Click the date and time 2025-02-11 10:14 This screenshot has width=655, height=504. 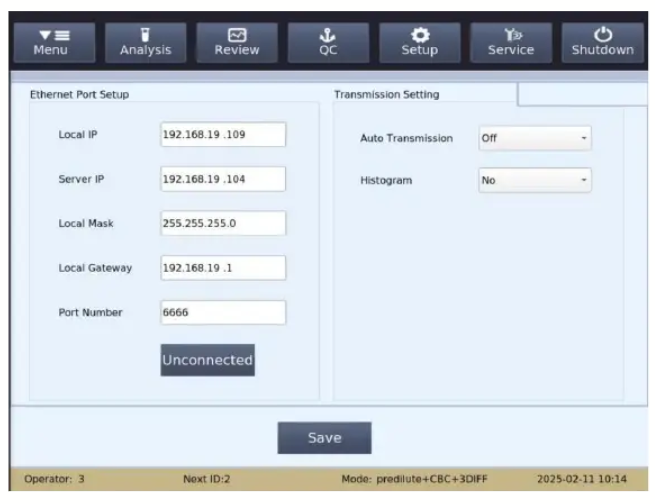(x=582, y=479)
